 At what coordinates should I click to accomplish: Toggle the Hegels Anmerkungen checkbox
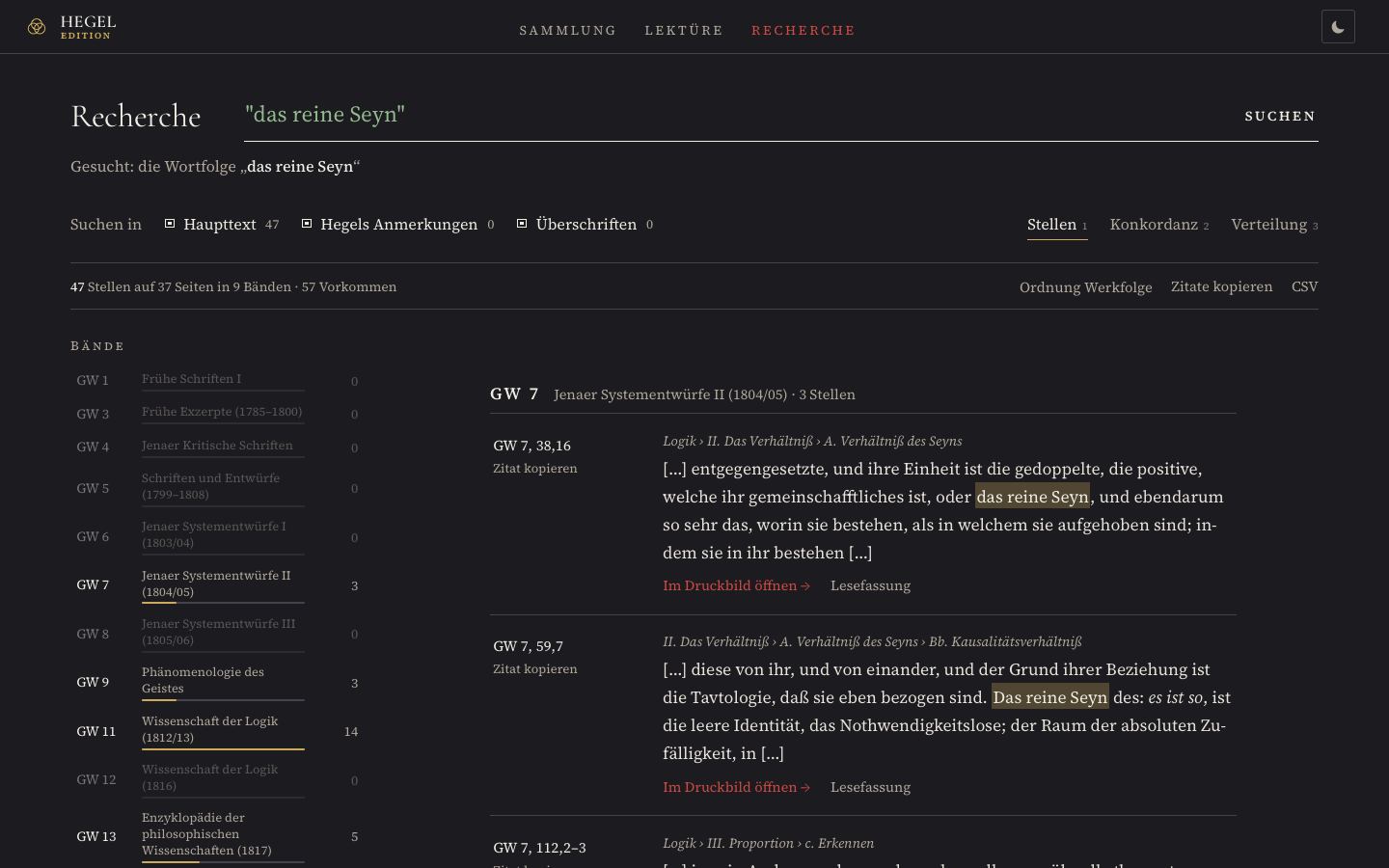pos(307,224)
